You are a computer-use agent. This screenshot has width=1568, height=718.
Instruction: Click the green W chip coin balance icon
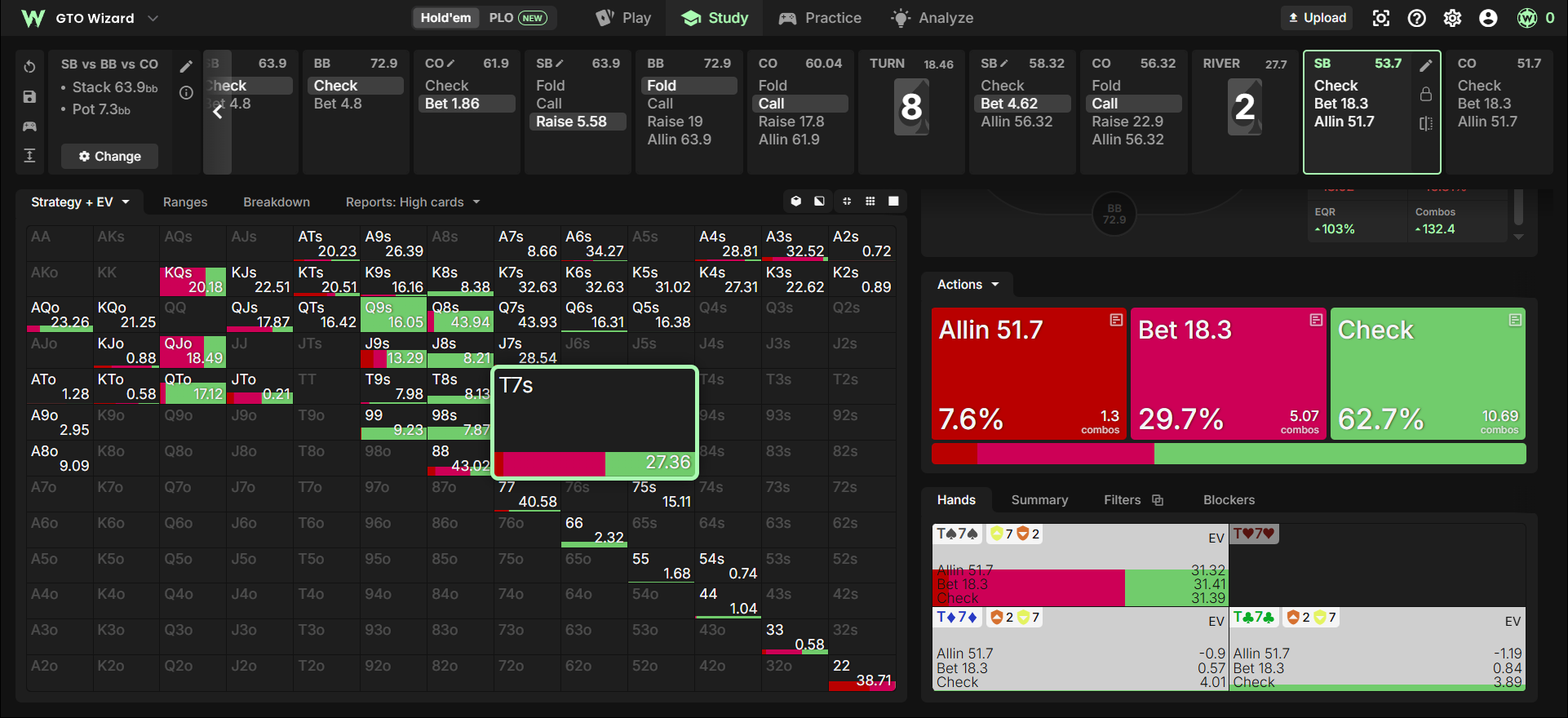(1526, 18)
